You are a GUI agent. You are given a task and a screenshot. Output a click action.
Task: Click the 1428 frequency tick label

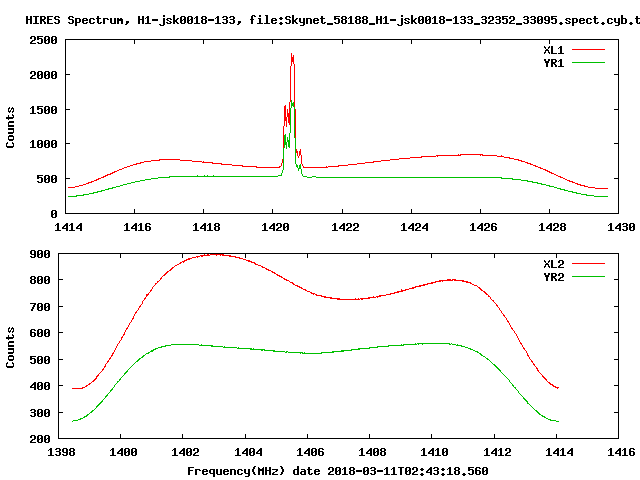click(x=552, y=227)
